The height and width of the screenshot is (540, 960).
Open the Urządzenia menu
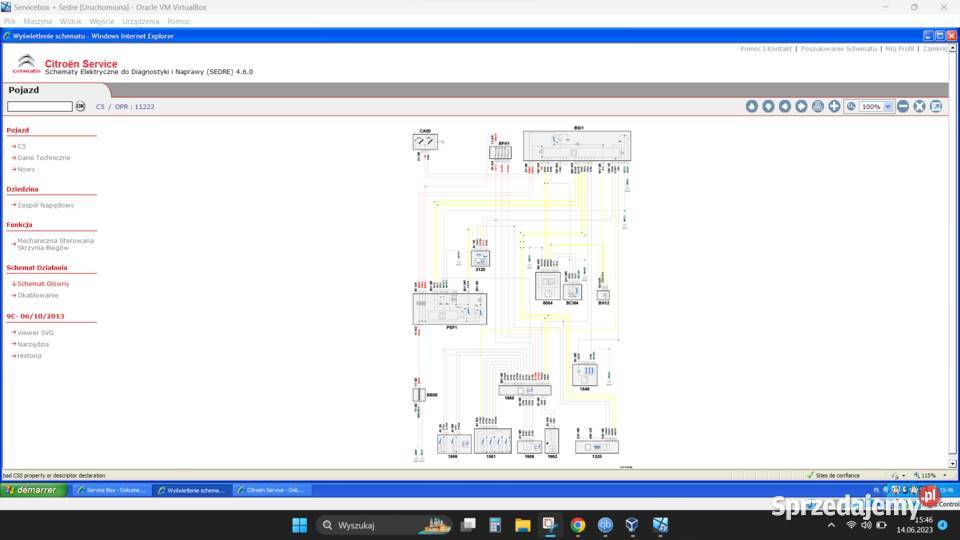coord(140,20)
